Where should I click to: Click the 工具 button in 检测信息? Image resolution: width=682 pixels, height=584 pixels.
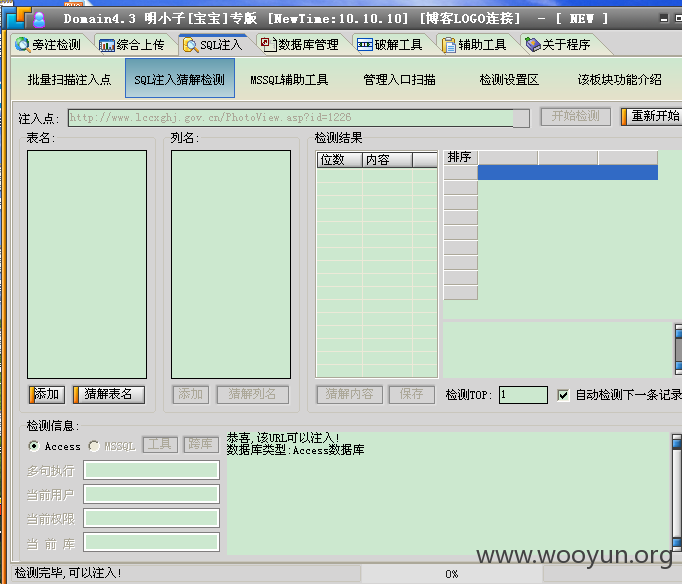coord(160,444)
